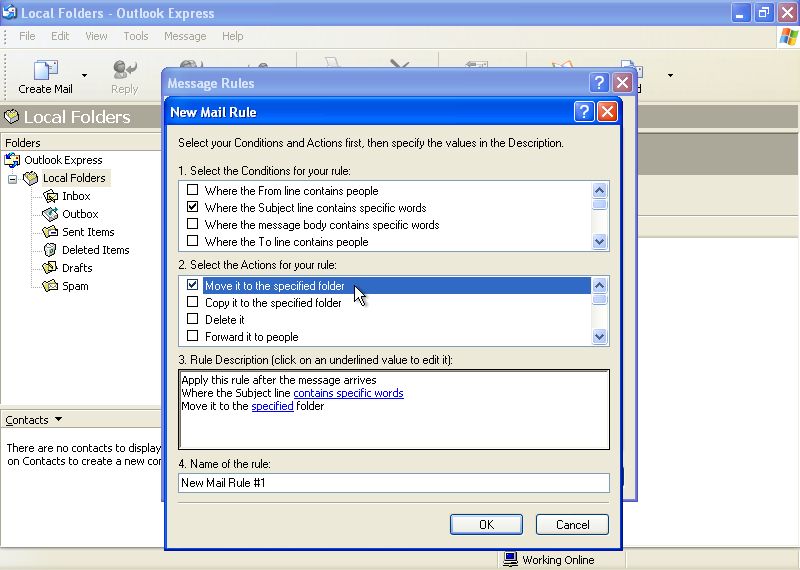Click the Local Folders icon in tree
Screen dimensions: 800x570
pyautogui.click(x=31, y=178)
